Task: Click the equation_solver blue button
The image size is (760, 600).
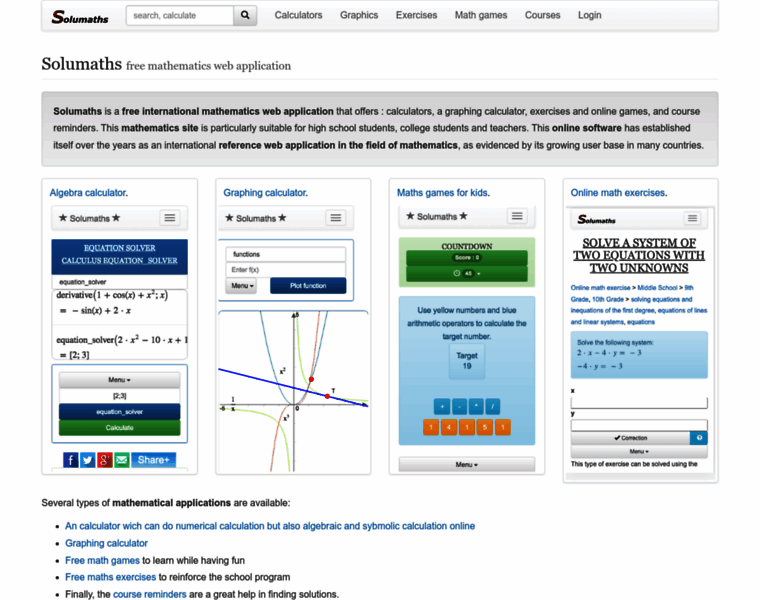Action: coord(119,412)
